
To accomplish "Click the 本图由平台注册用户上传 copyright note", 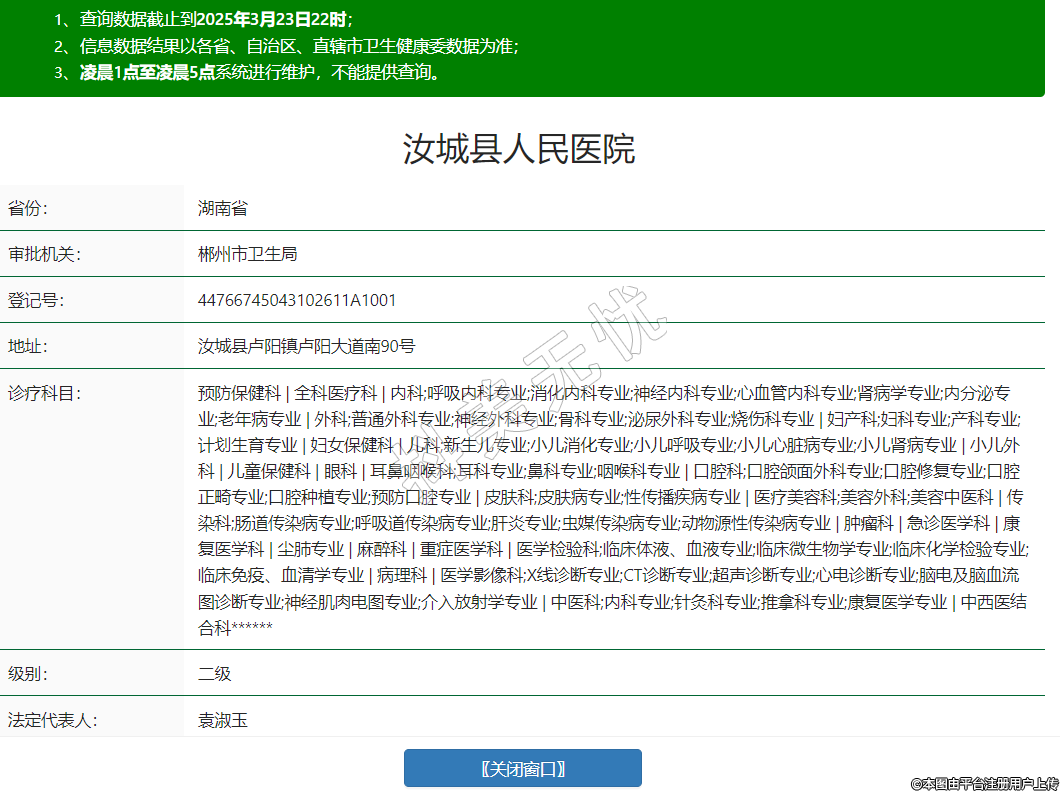I will [983, 783].
